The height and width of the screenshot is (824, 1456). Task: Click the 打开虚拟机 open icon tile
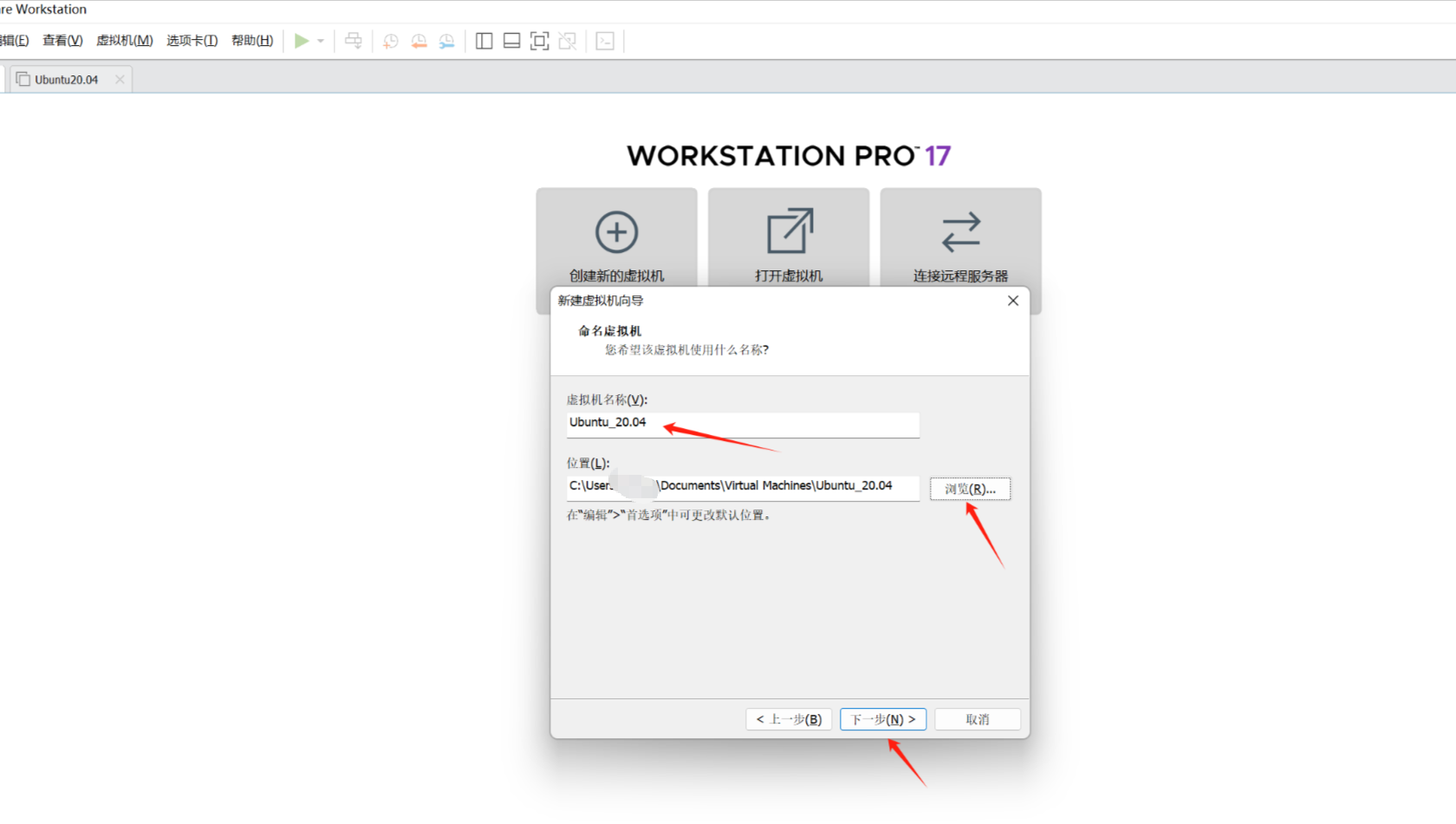(x=789, y=237)
